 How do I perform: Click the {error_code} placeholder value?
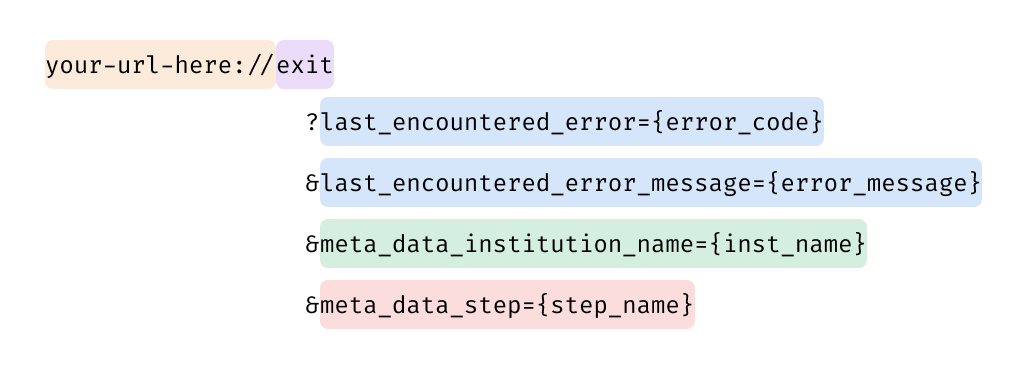[737, 122]
